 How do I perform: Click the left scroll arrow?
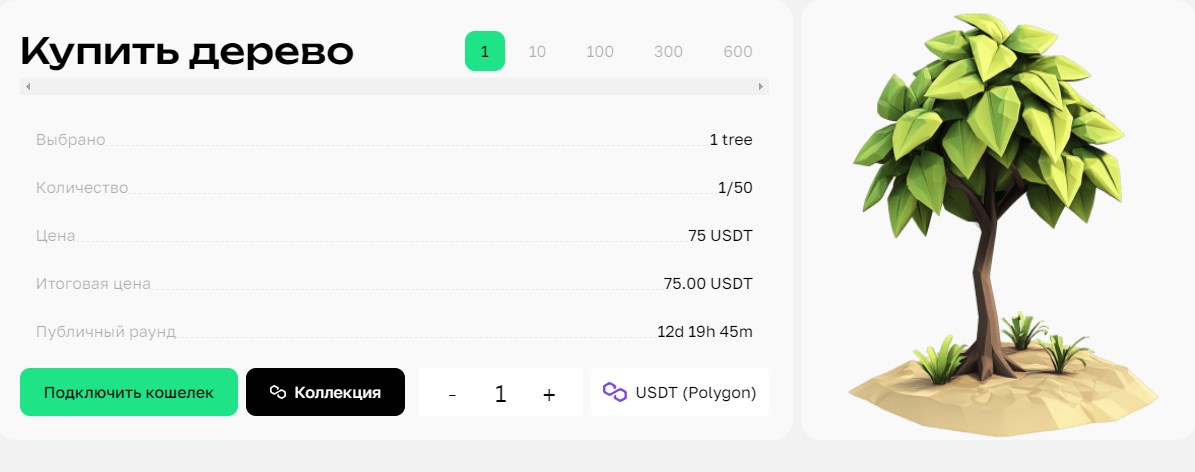[x=28, y=87]
